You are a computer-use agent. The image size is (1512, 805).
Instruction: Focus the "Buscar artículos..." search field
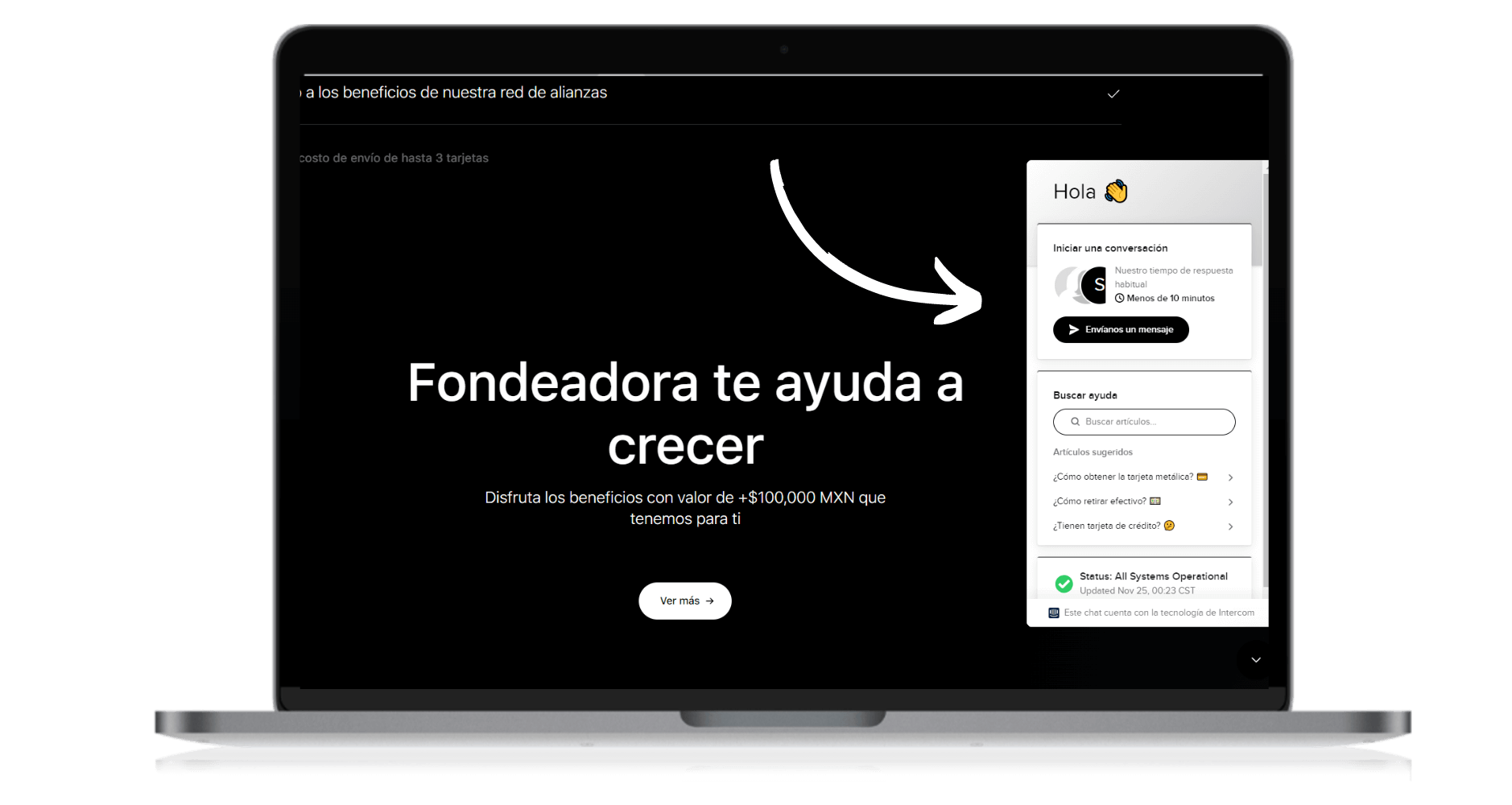[1144, 422]
